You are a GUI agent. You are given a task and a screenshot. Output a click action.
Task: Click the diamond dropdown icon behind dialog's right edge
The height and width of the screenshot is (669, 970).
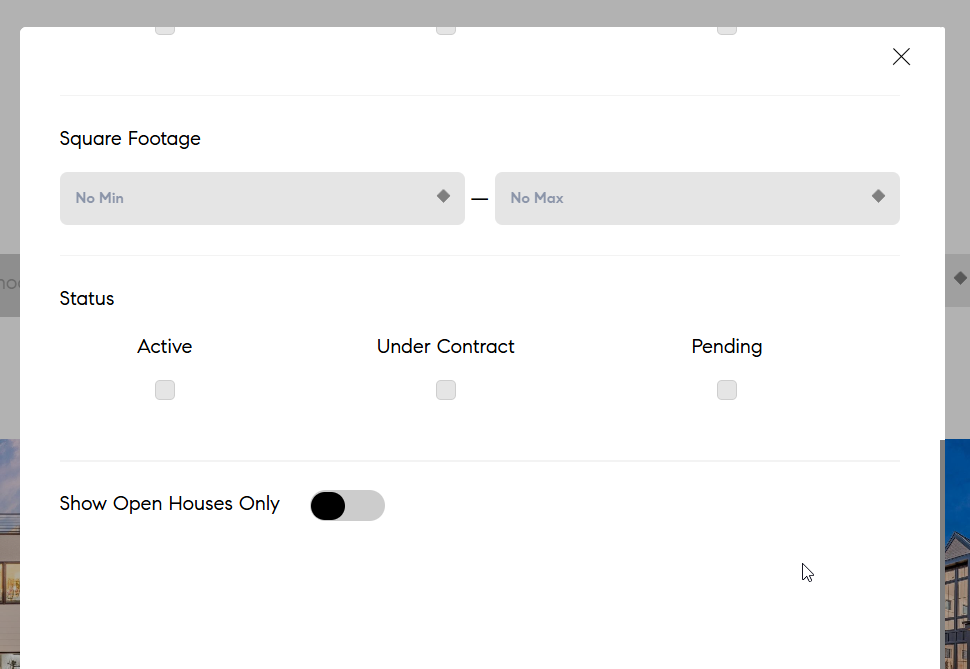960,278
